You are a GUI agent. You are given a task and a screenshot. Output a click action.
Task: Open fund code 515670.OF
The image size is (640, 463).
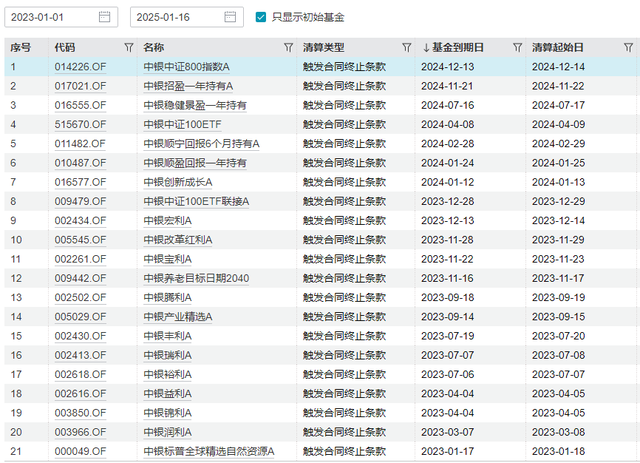pyautogui.click(x=80, y=125)
